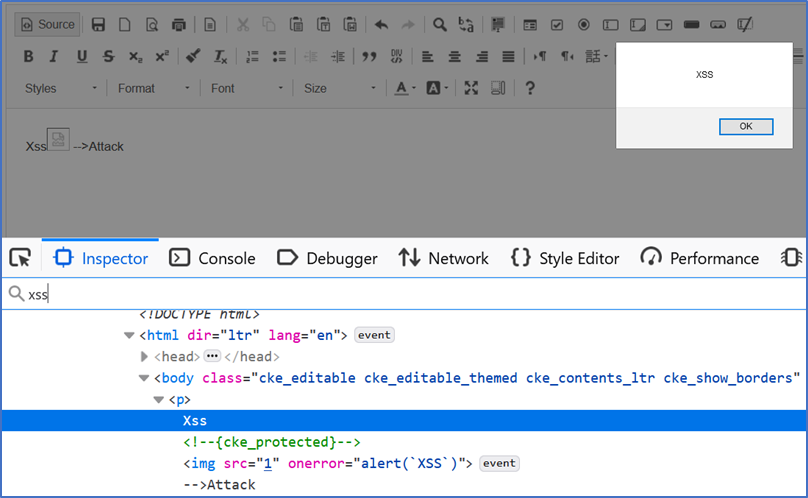Viewport: 808px width, 498px height.
Task: Toggle Subscript formatting
Action: (x=135, y=56)
